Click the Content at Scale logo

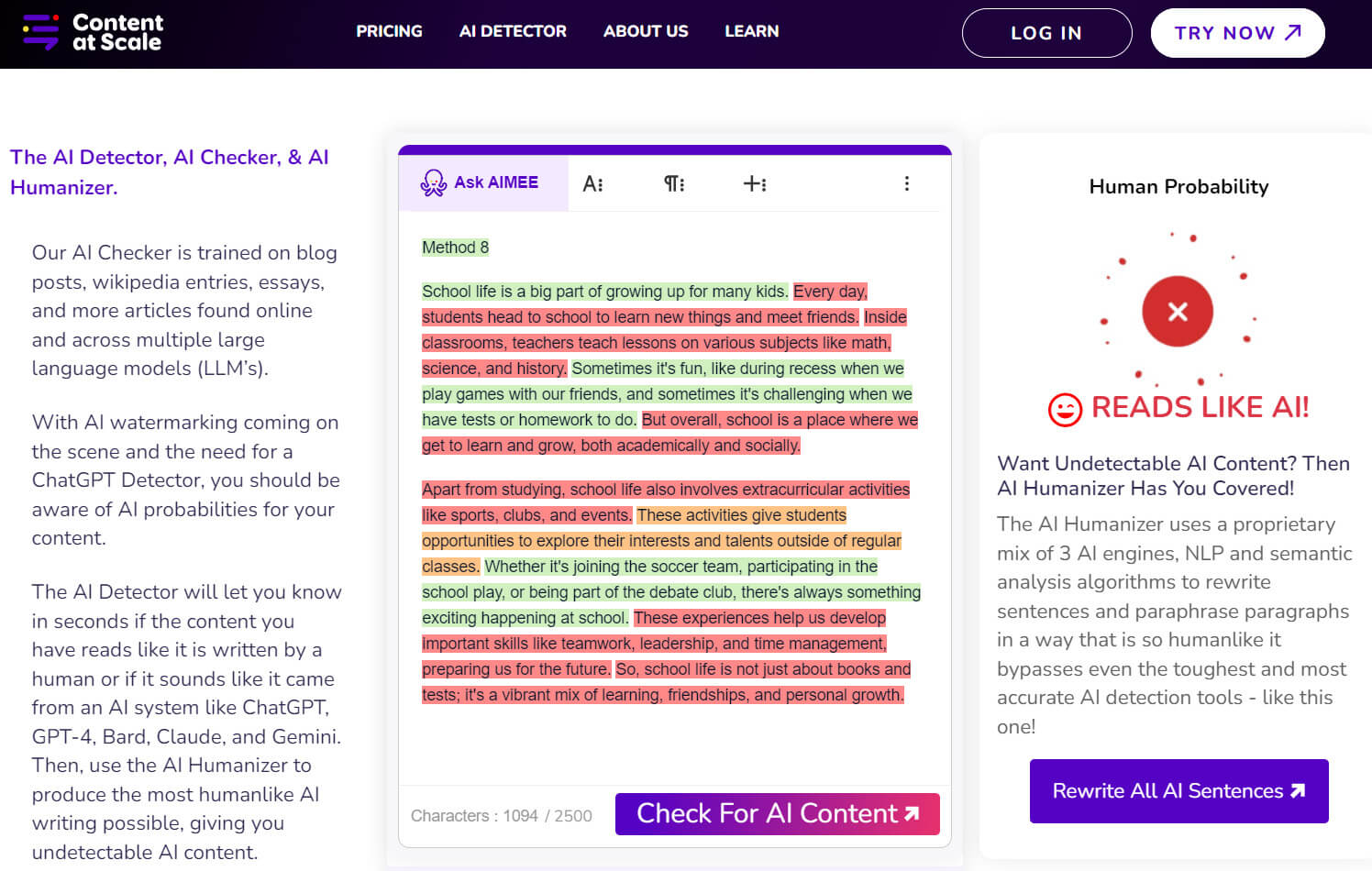(x=93, y=32)
